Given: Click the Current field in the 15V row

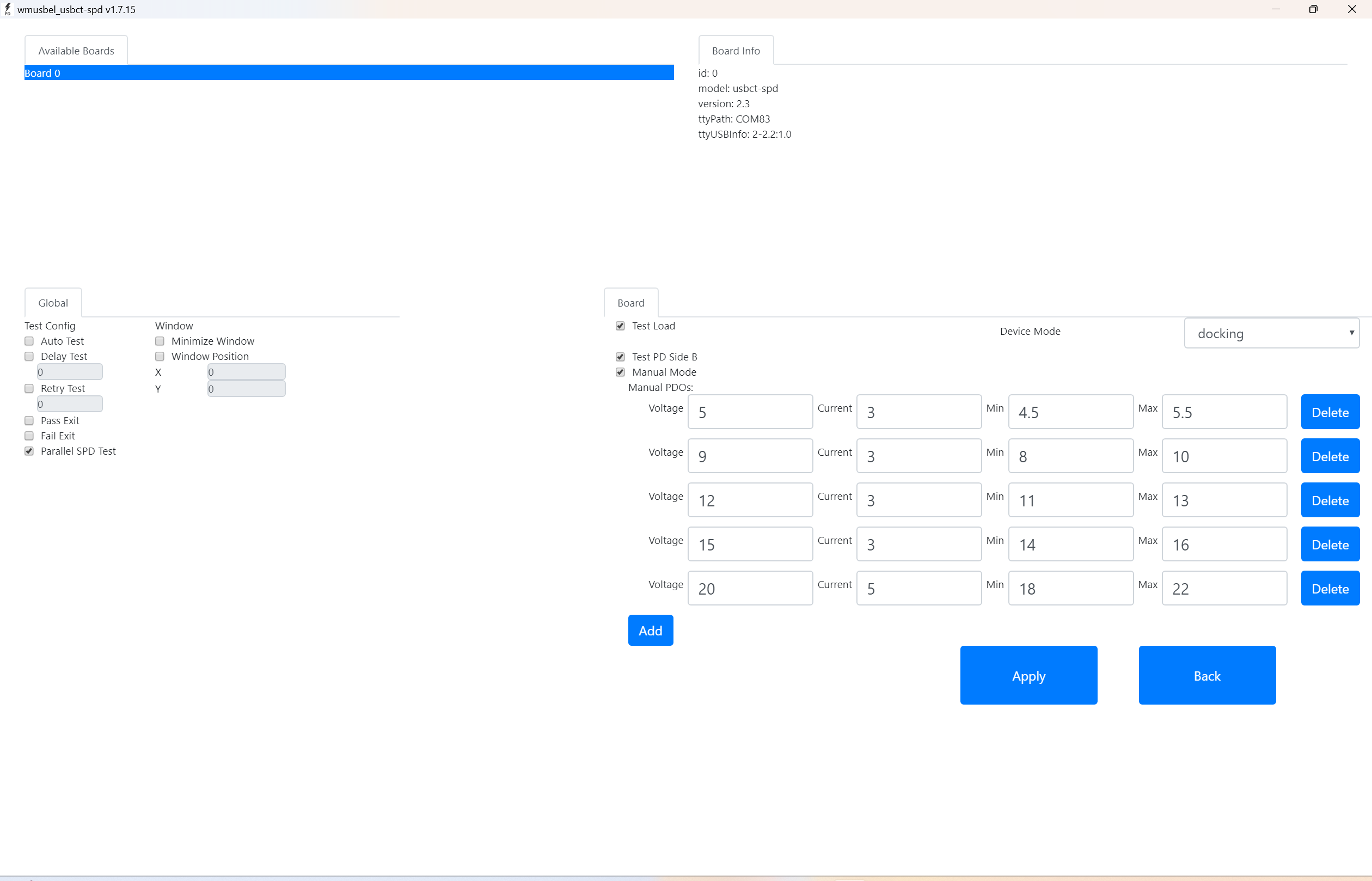Looking at the screenshot, I should click(918, 544).
